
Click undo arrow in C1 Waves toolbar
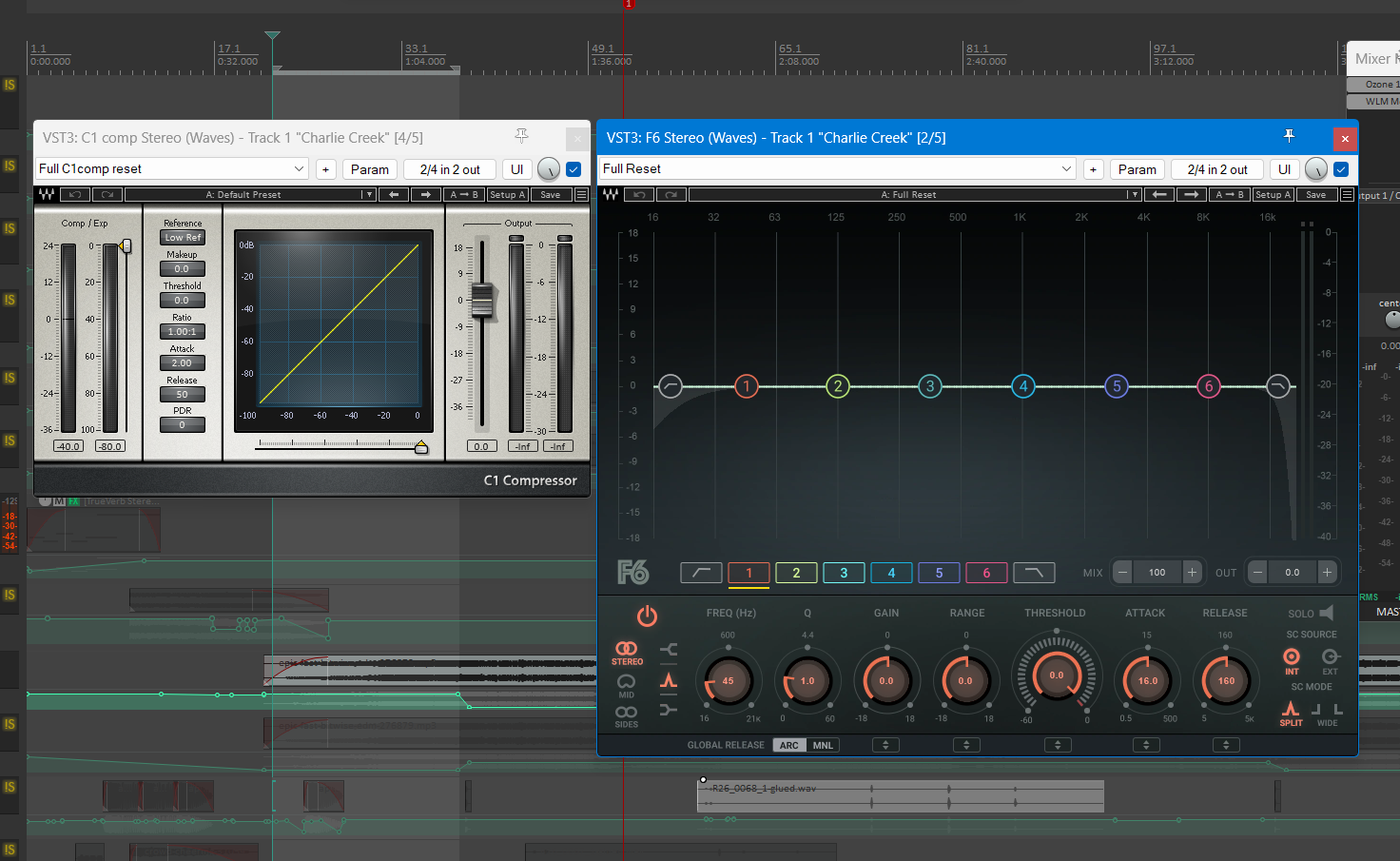pos(75,194)
